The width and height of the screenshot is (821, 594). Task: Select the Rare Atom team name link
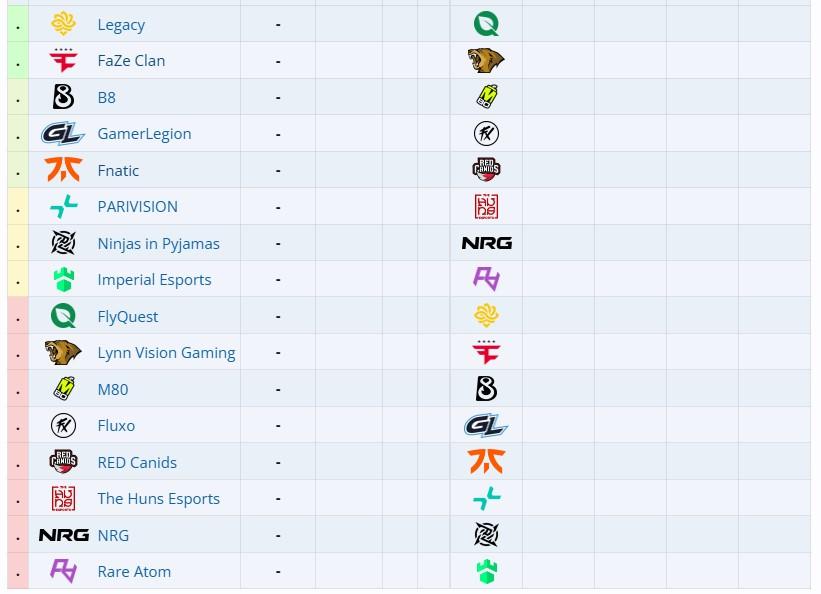[x=134, y=572]
